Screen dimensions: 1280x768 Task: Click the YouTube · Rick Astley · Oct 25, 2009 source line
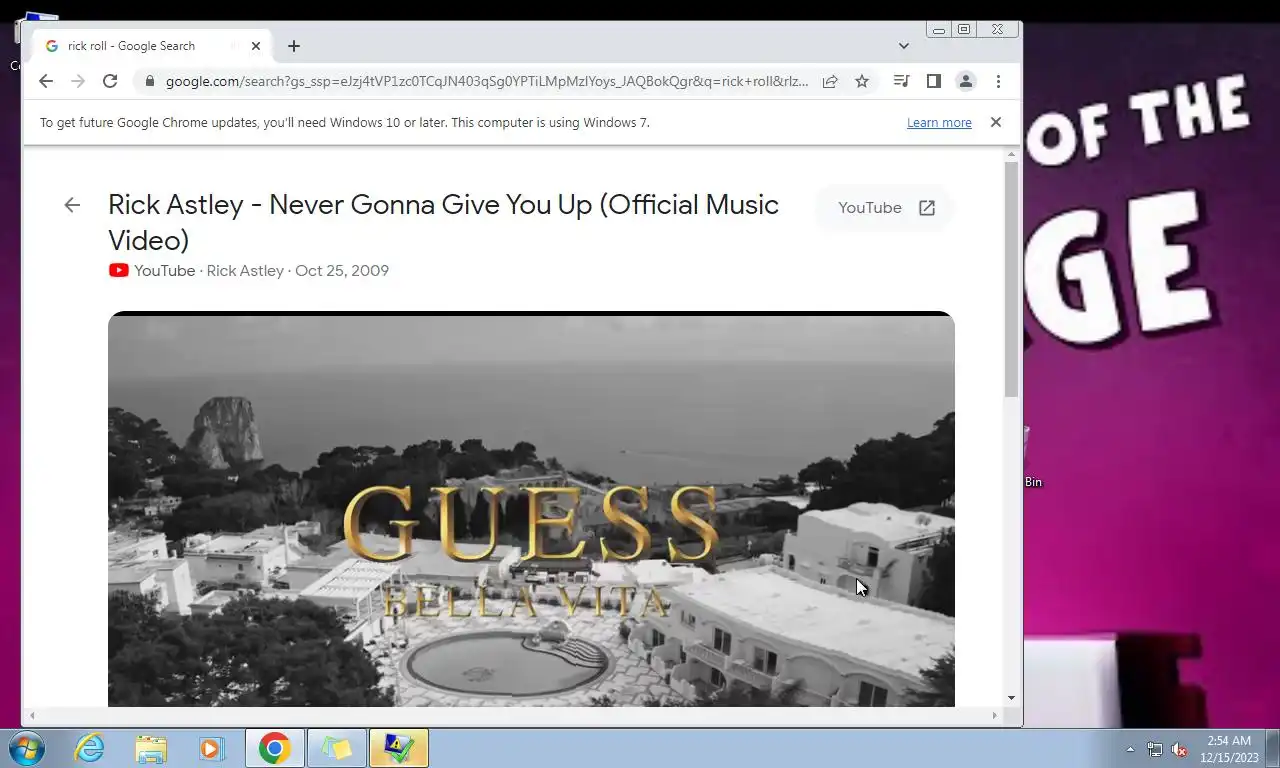(x=249, y=270)
